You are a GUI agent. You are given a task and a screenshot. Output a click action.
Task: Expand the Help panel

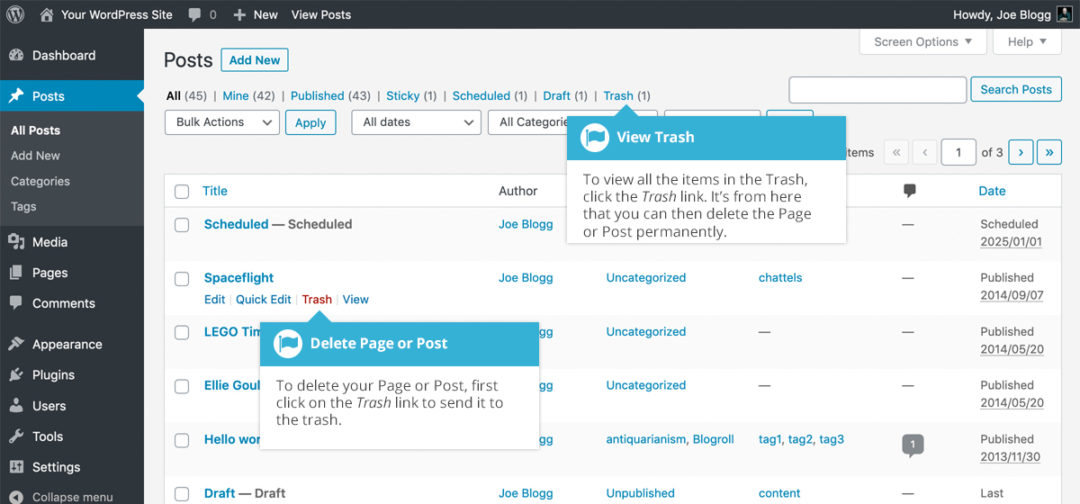pos(1027,42)
